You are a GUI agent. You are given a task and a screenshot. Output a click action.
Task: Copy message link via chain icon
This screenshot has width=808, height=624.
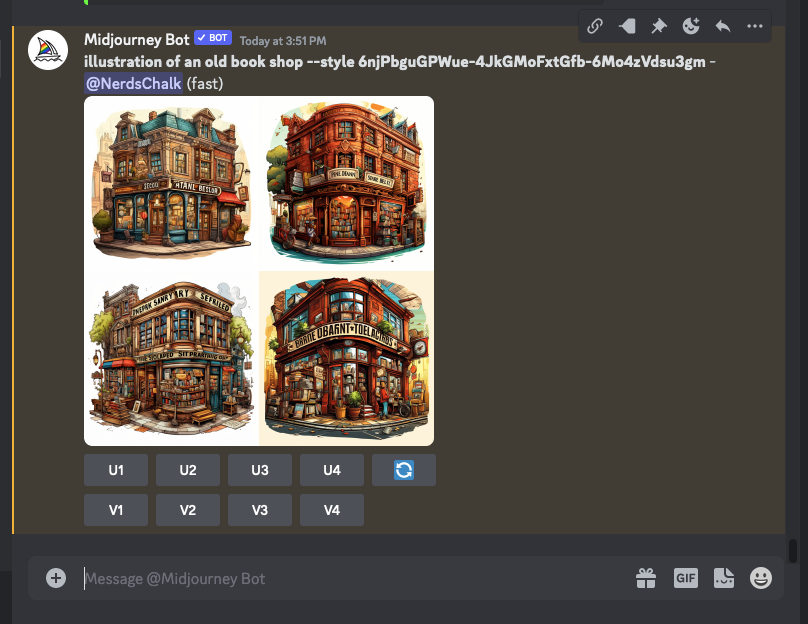click(595, 26)
